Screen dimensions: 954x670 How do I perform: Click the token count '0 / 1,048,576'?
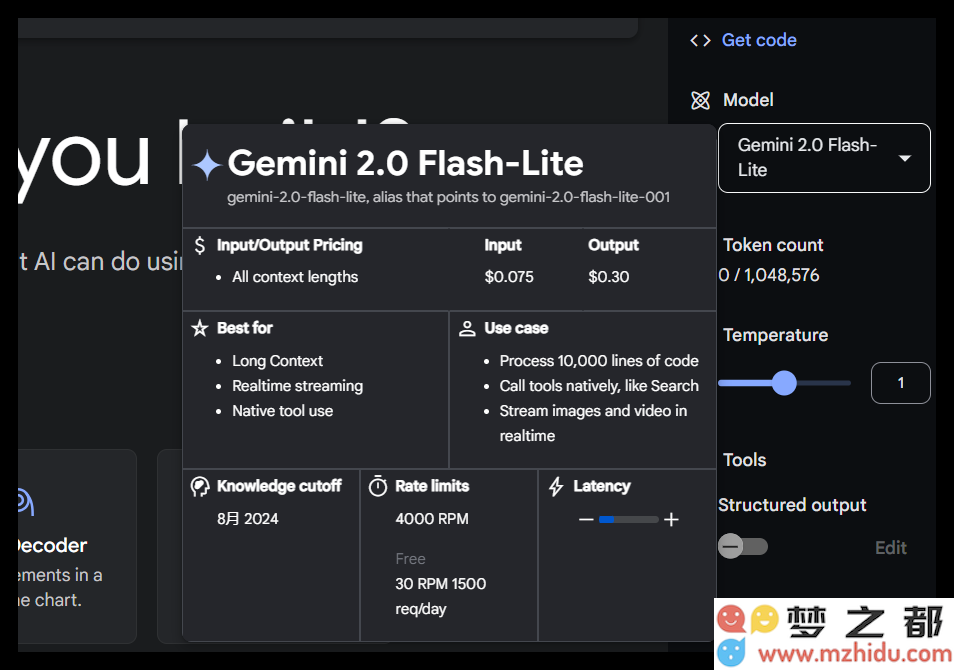[769, 275]
